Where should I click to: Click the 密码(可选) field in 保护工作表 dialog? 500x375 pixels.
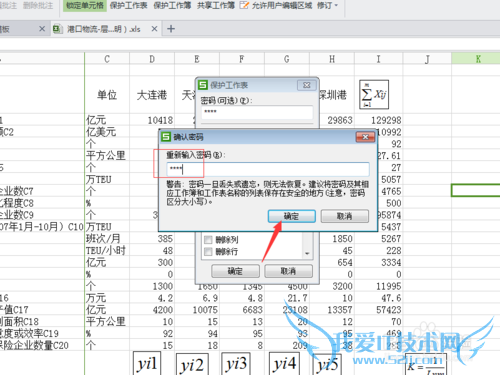(257, 112)
